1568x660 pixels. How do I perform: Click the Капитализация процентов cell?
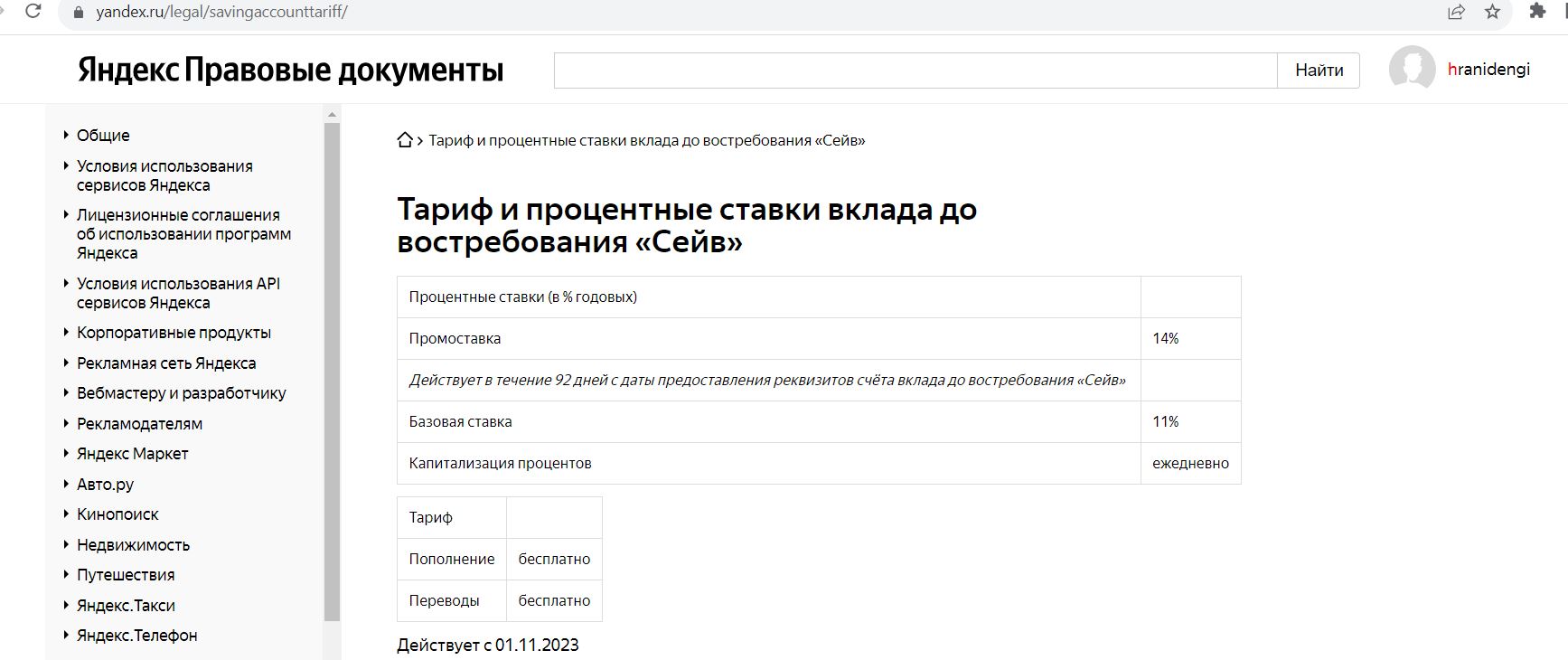tap(769, 463)
